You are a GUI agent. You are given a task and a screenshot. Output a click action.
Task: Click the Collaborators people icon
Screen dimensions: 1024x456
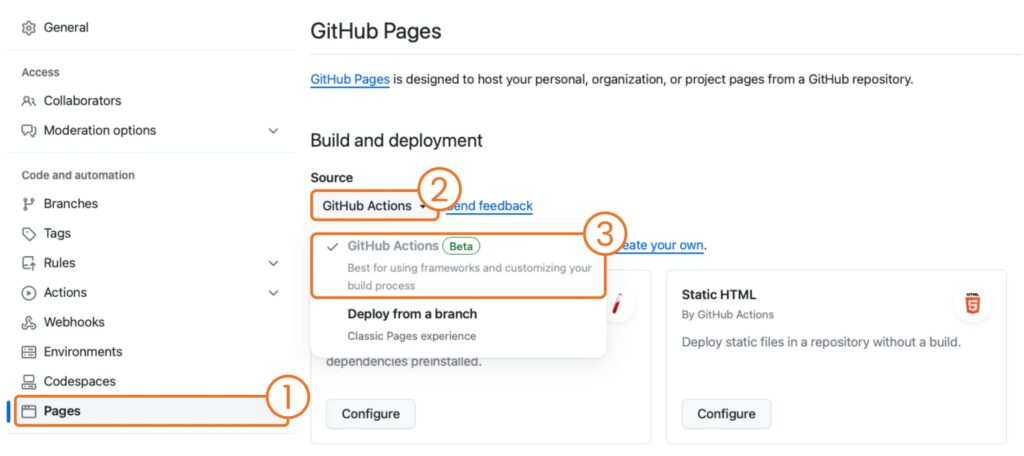29,101
